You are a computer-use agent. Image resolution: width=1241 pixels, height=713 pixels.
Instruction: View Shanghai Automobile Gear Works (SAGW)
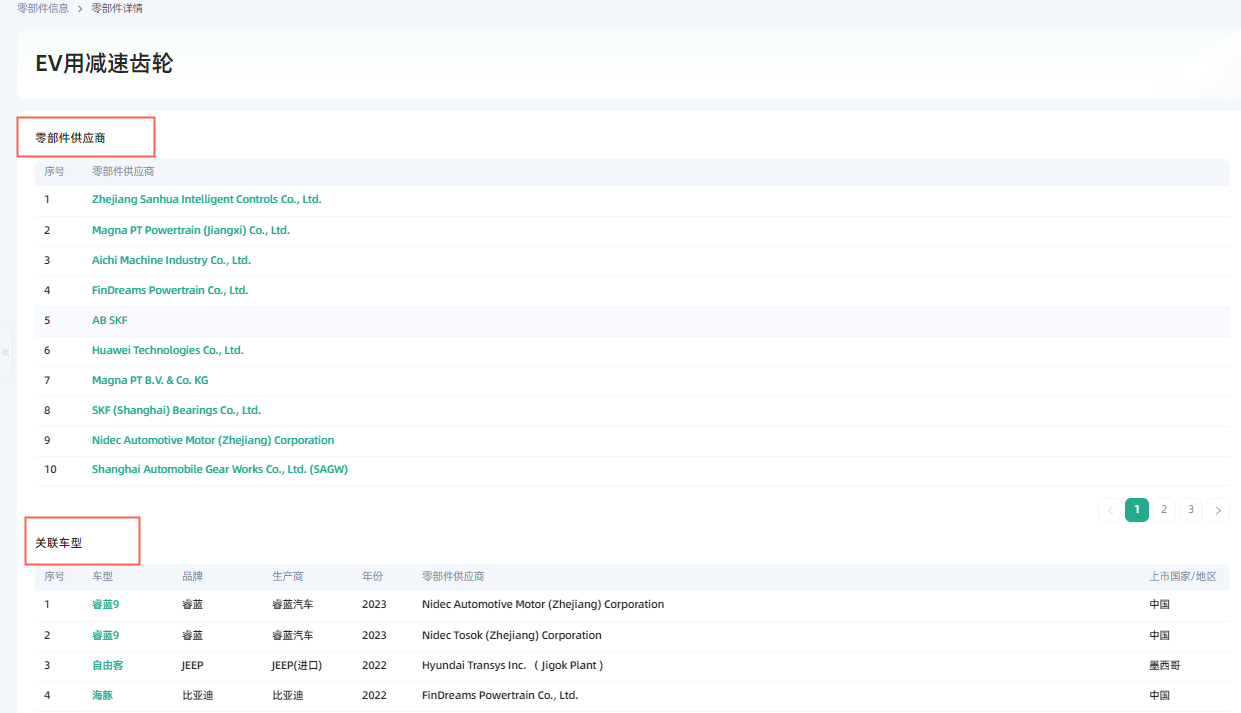tap(220, 469)
